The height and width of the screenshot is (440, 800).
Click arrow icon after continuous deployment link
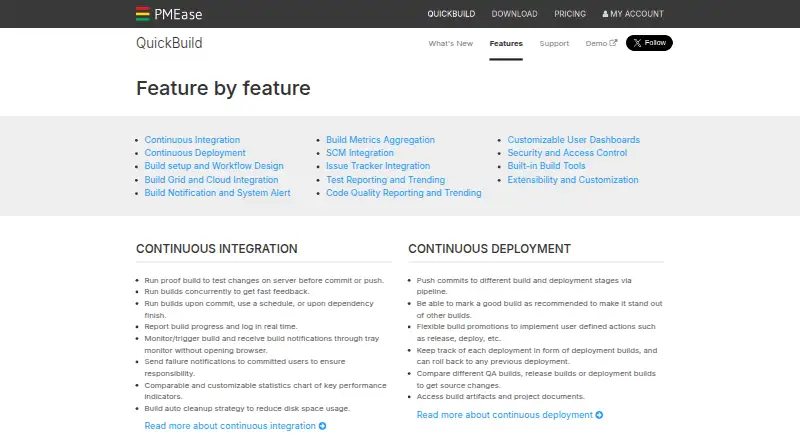[599, 415]
